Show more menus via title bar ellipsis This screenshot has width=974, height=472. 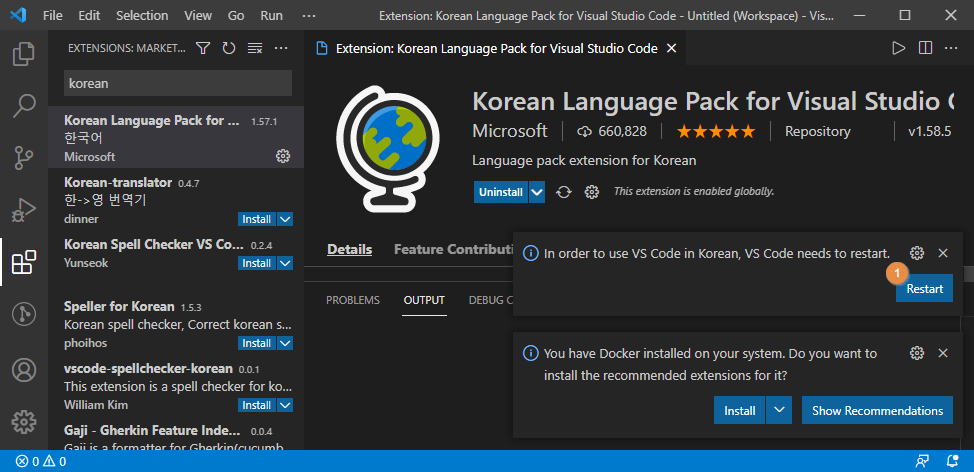coord(309,16)
